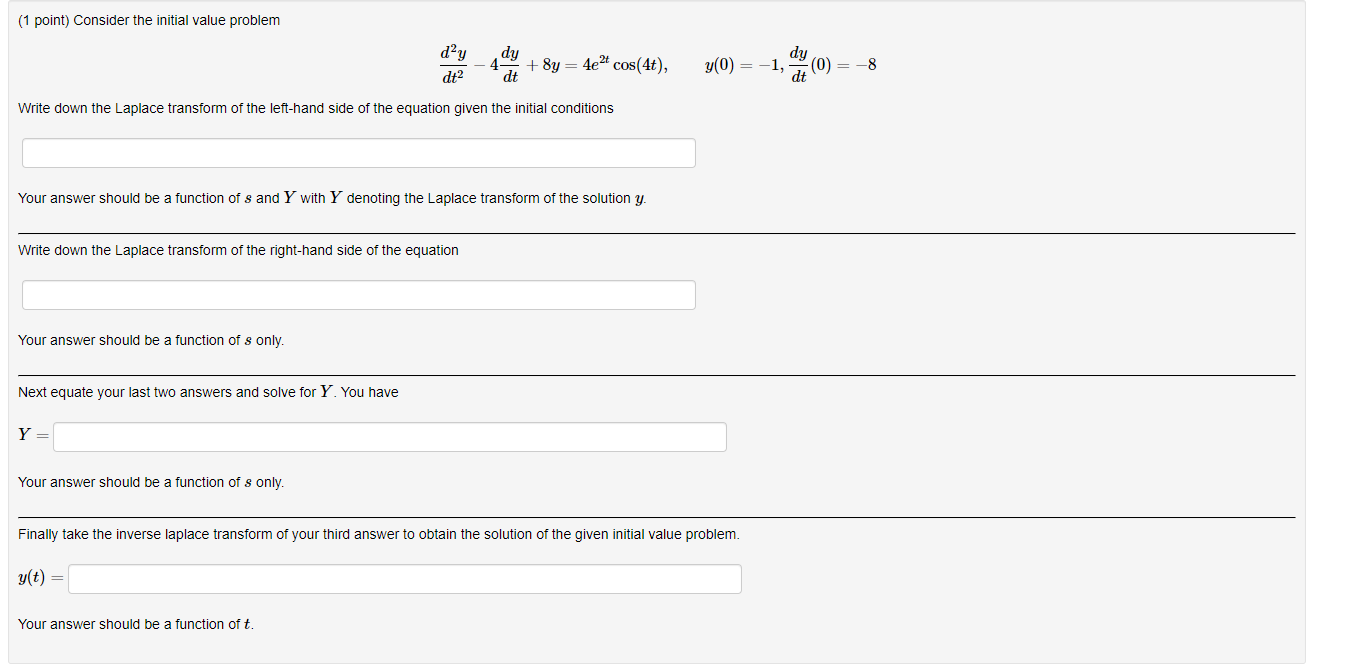The image size is (1355, 664).
Task: Click the Laplace transform left-hand side answer field
Action: coord(358,152)
